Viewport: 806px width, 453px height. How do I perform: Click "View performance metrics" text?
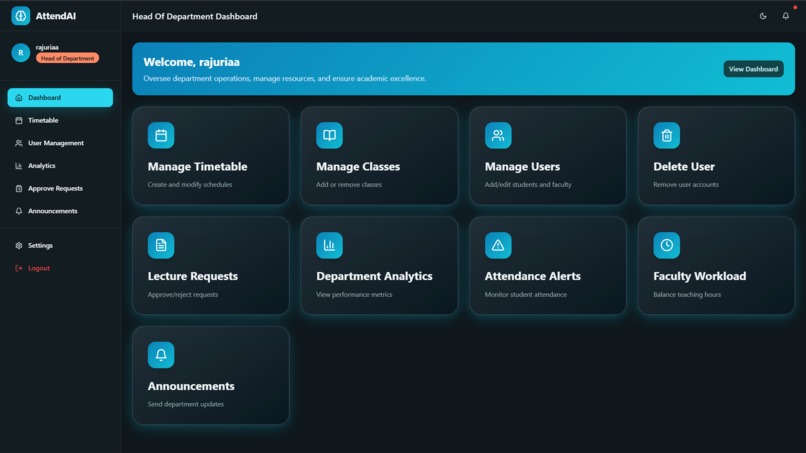(x=354, y=295)
